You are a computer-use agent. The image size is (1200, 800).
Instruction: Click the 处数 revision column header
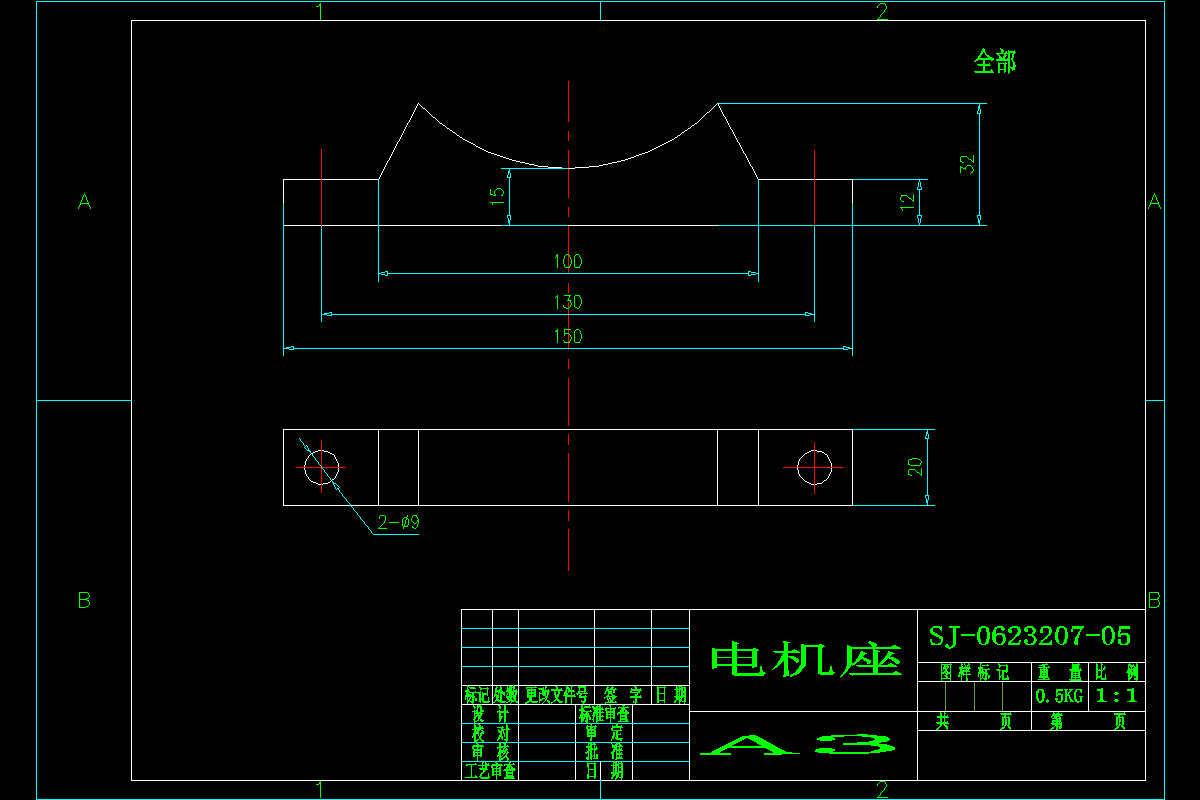click(x=505, y=695)
